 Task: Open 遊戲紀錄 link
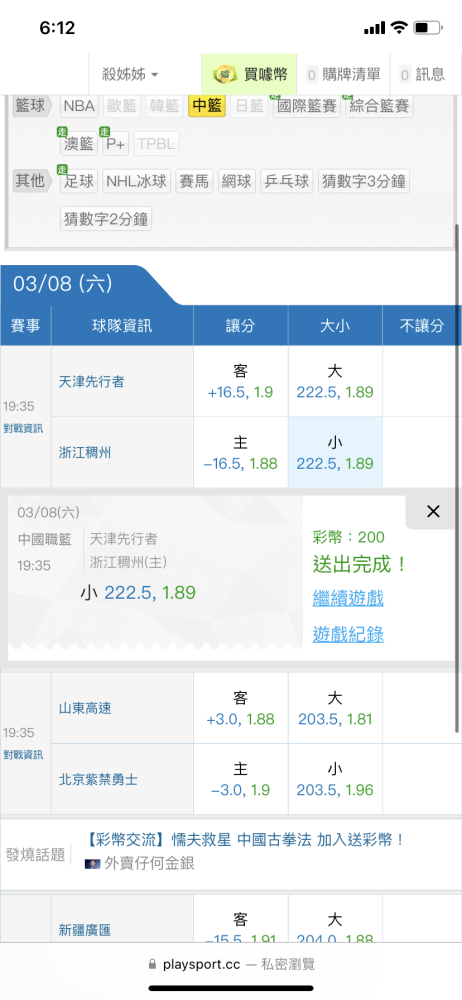pyautogui.click(x=348, y=635)
